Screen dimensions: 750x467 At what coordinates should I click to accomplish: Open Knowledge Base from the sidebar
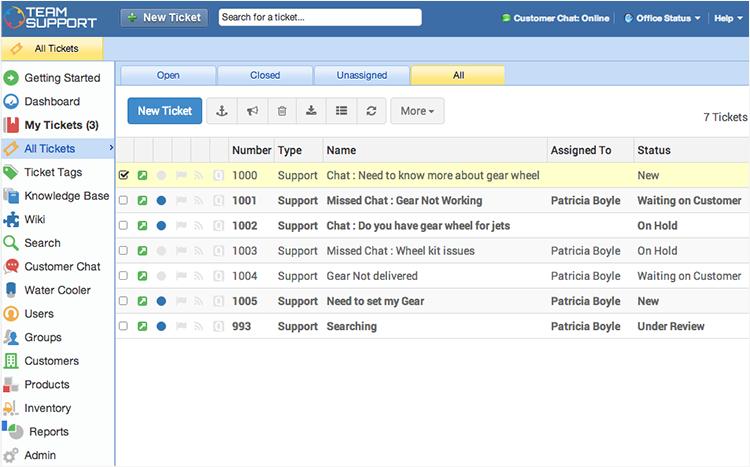point(66,196)
